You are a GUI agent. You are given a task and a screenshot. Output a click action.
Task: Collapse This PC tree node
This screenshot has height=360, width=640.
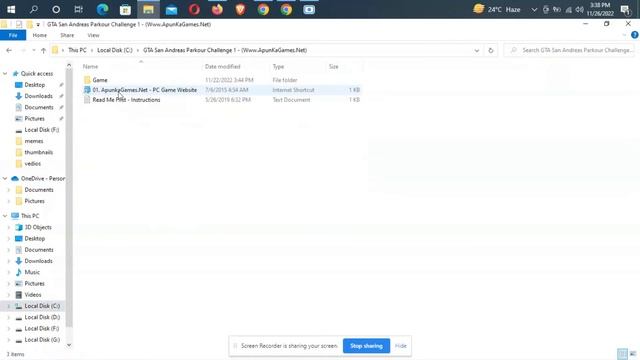(5, 216)
